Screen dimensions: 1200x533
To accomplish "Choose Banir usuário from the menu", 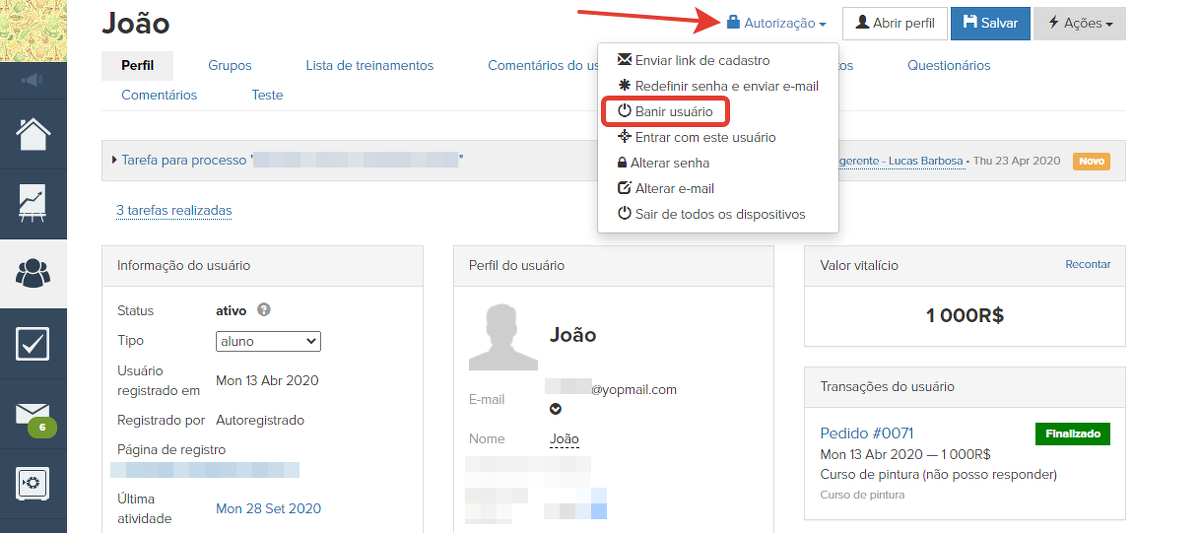I will coord(673,111).
